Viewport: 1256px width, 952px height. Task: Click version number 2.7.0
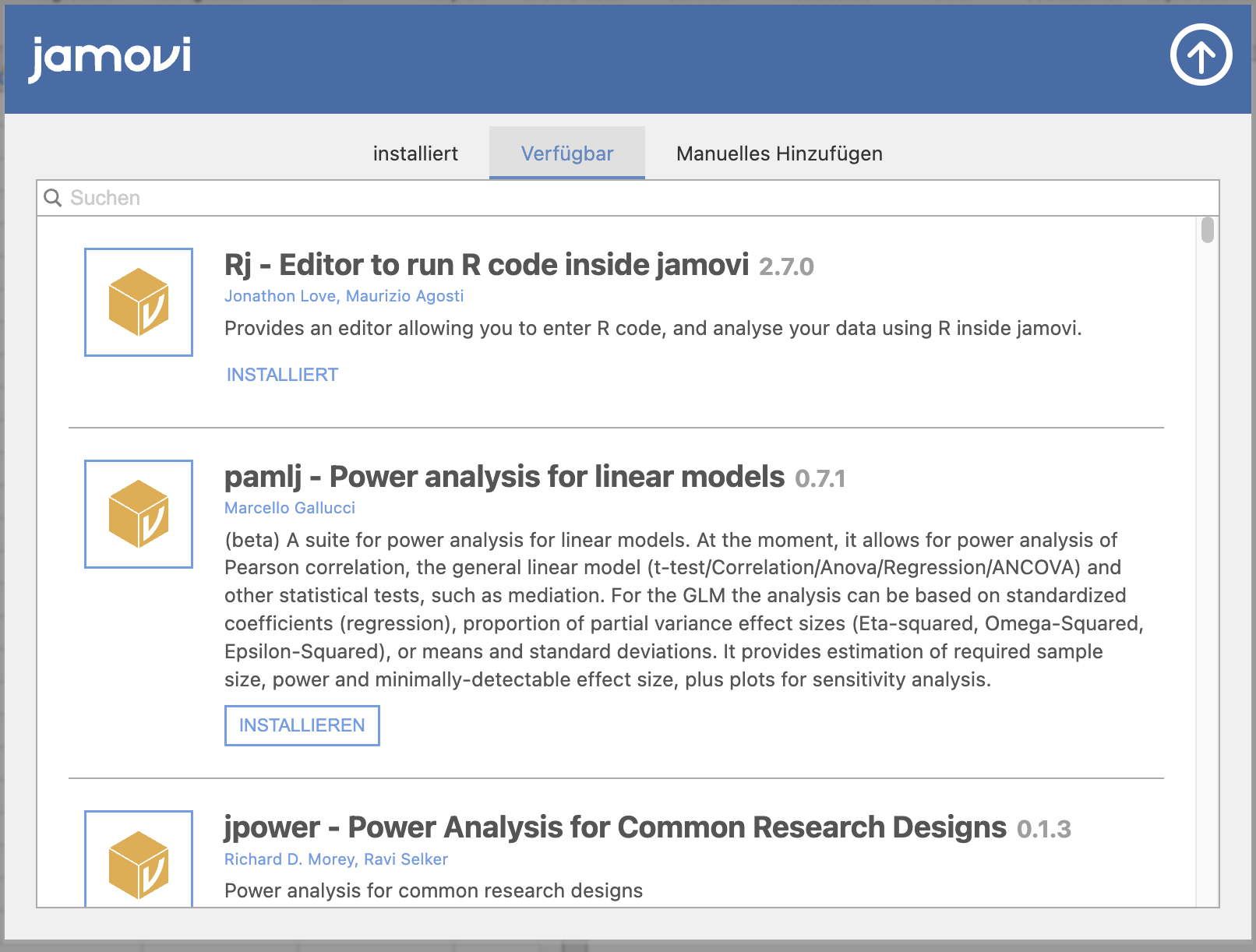click(x=786, y=266)
